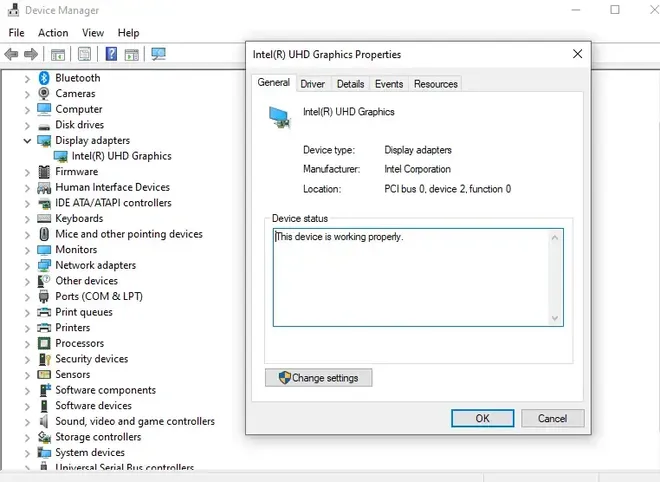Image resolution: width=660 pixels, height=482 pixels.
Task: Click the Keyboards category icon
Action: (x=44, y=218)
